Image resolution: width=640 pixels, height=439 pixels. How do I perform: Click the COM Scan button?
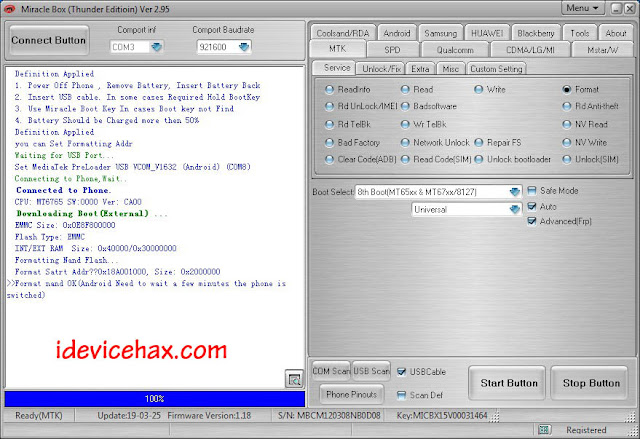pos(331,371)
